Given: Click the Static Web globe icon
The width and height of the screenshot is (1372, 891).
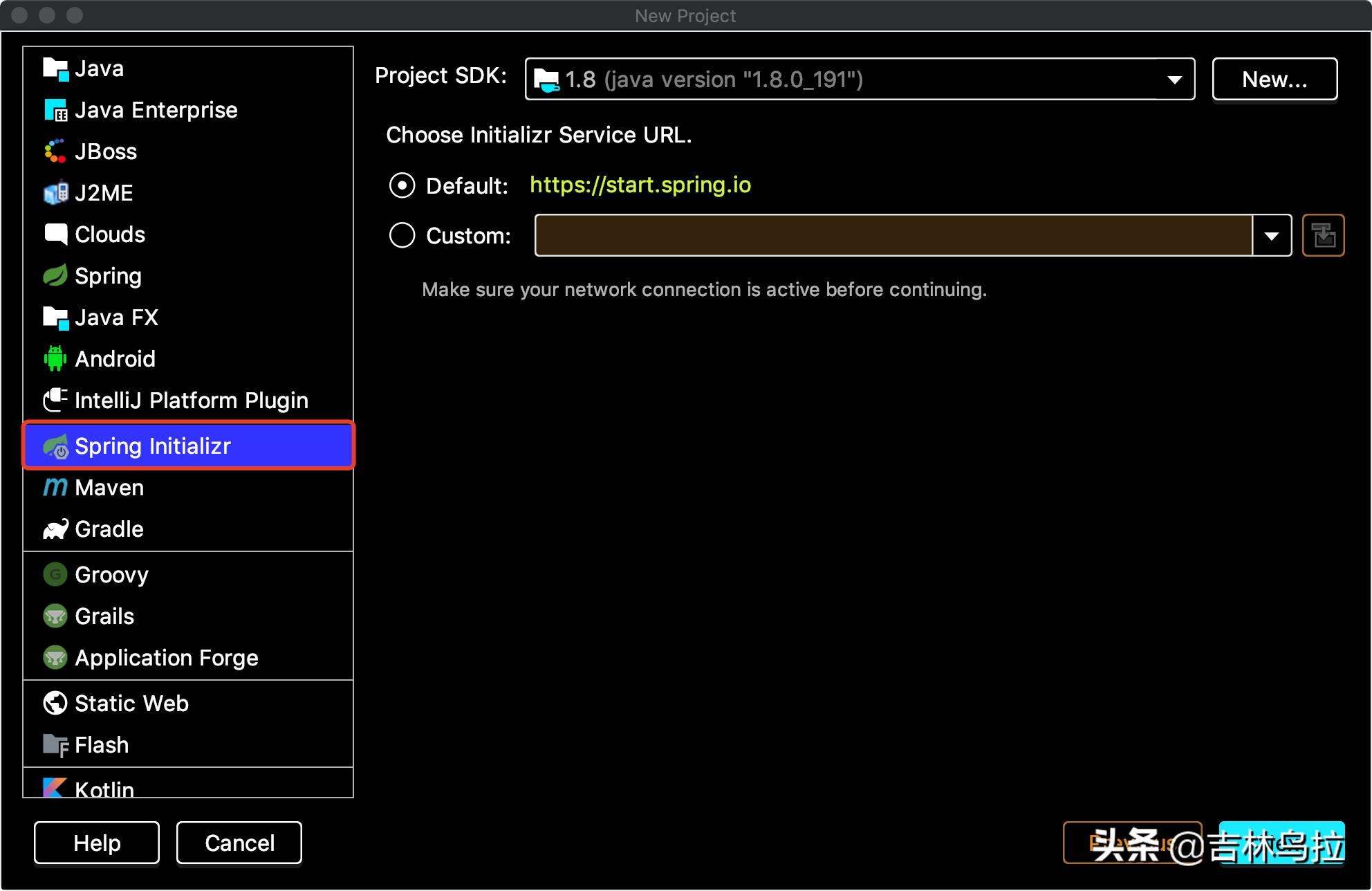Looking at the screenshot, I should click(x=55, y=704).
